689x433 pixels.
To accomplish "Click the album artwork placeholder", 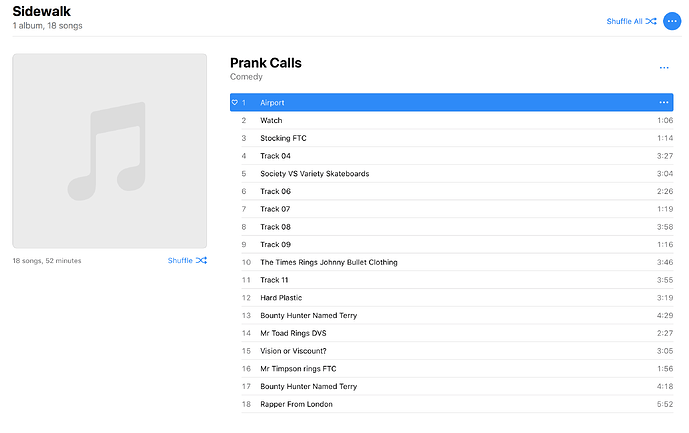I will point(109,150).
